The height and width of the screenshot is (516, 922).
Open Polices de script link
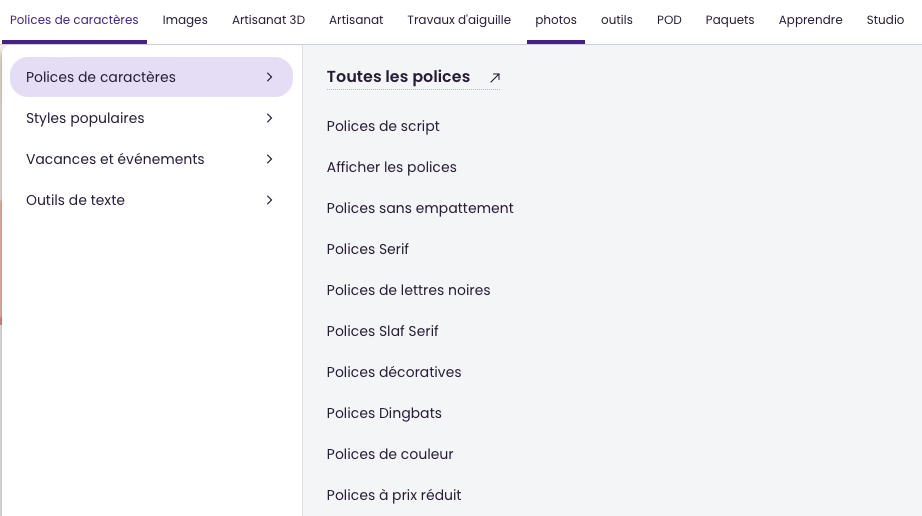383,126
